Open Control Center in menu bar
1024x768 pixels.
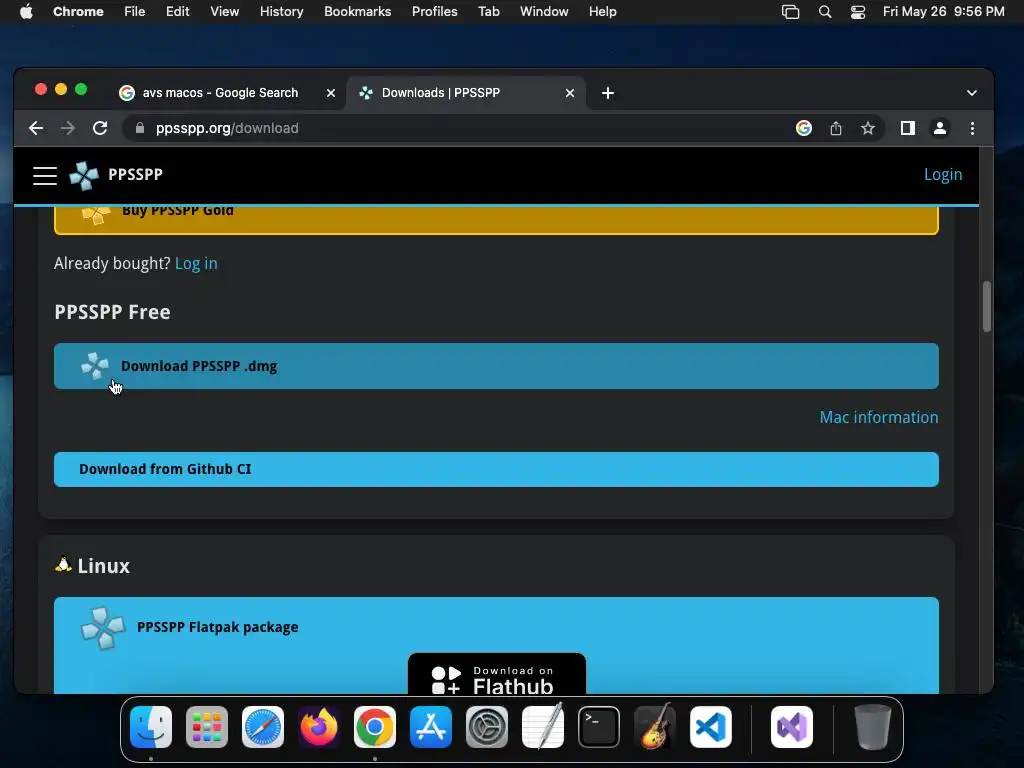pos(857,12)
